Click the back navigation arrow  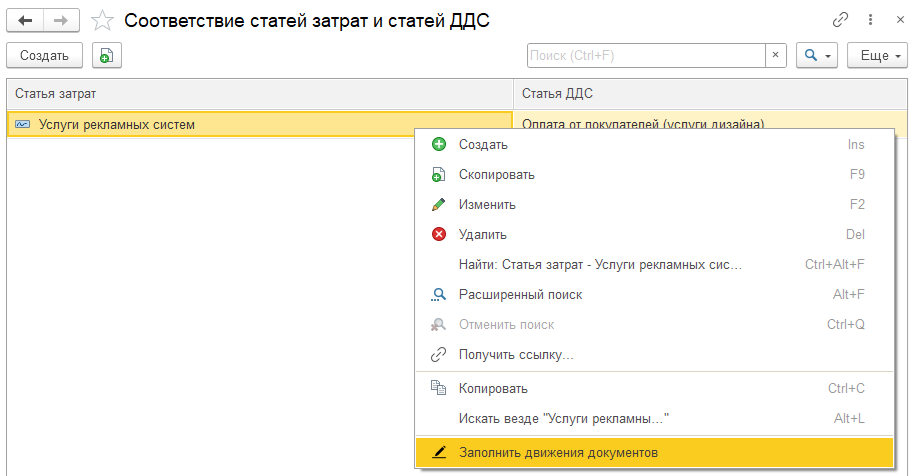point(25,21)
